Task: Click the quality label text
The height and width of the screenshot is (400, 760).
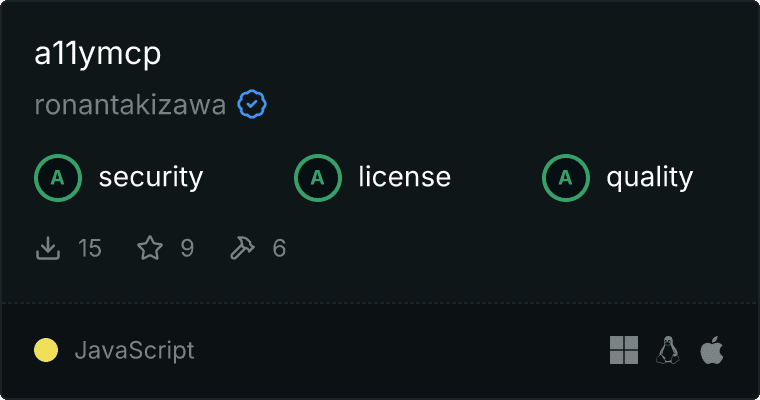Action: [x=650, y=178]
